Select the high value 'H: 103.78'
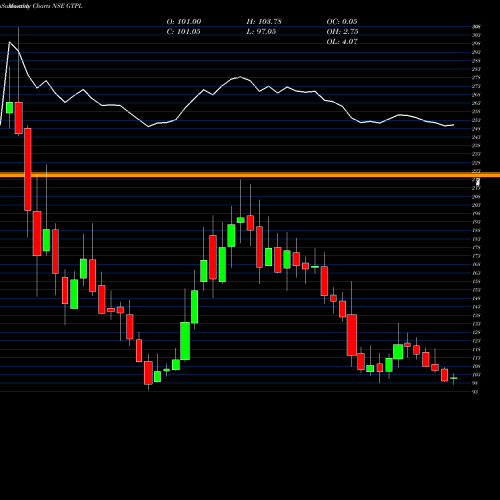500x500 pixels. [264, 22]
